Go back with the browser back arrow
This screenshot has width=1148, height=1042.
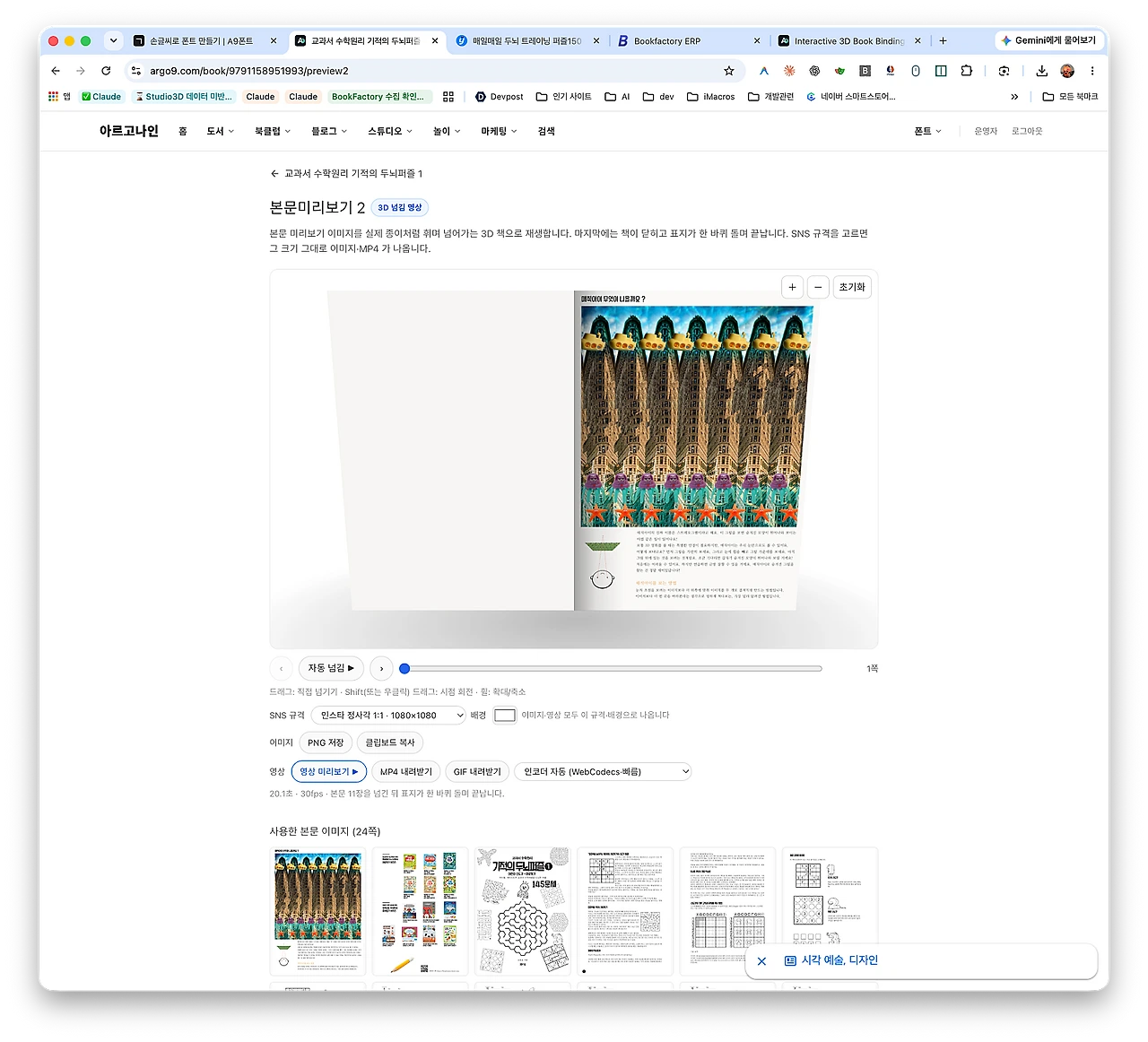pyautogui.click(x=56, y=71)
